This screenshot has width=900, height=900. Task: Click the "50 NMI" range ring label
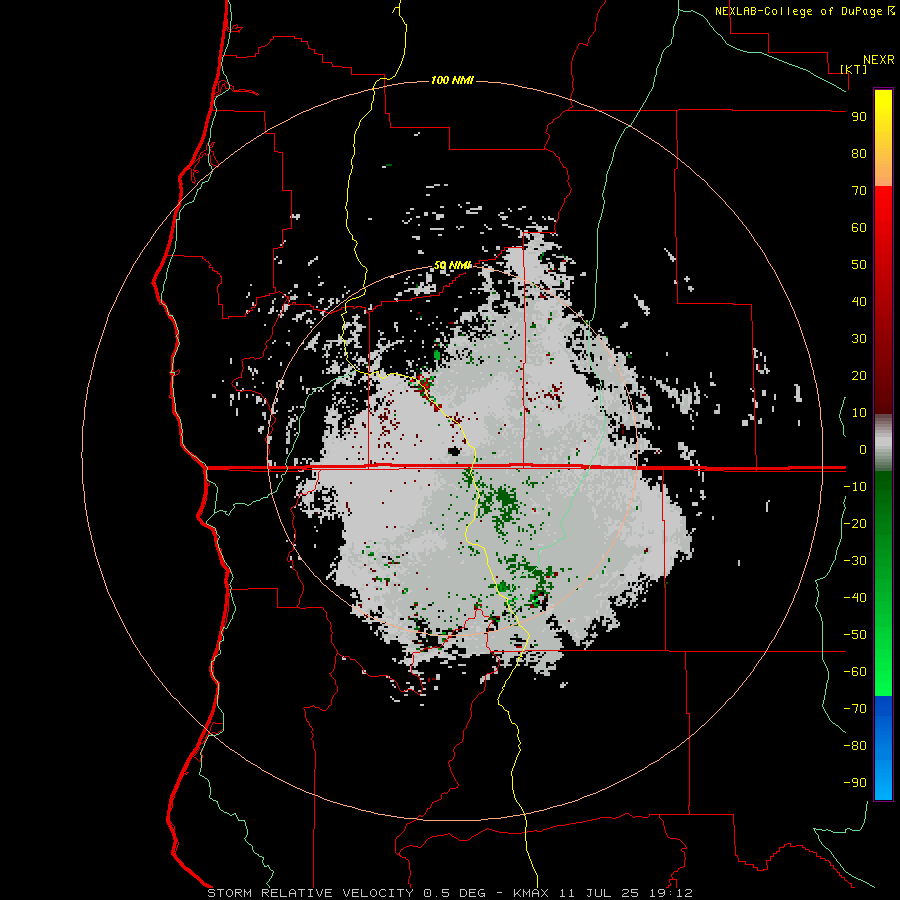[452, 265]
